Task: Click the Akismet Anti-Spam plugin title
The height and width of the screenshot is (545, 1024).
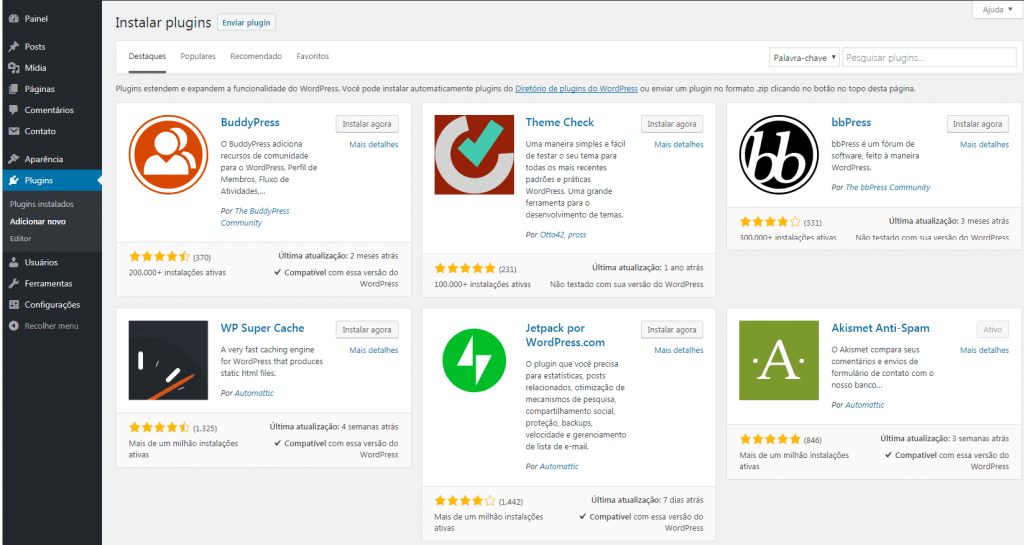Action: [880, 328]
